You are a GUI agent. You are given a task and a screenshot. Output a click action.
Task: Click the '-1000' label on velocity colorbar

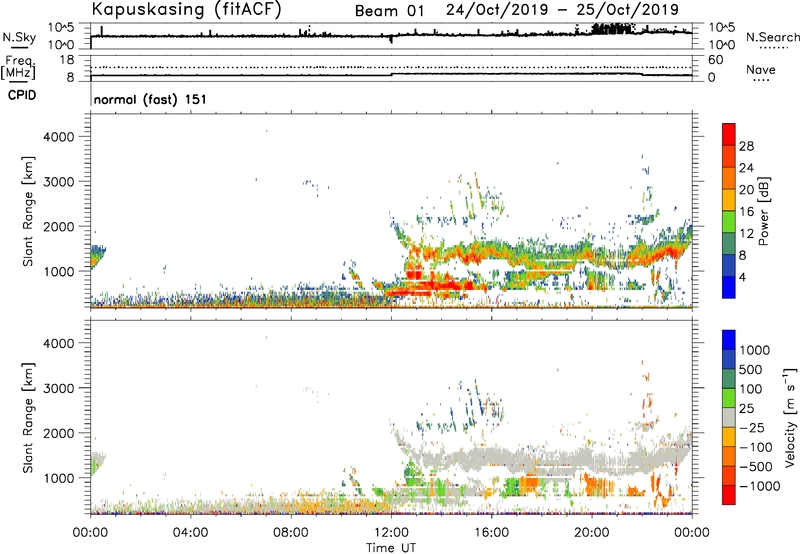[x=759, y=486]
